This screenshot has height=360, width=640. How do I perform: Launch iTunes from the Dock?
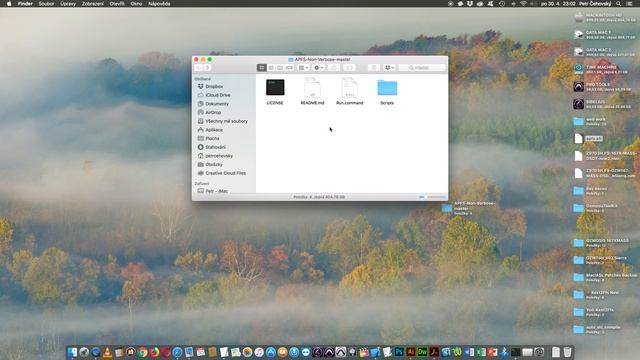(259, 352)
